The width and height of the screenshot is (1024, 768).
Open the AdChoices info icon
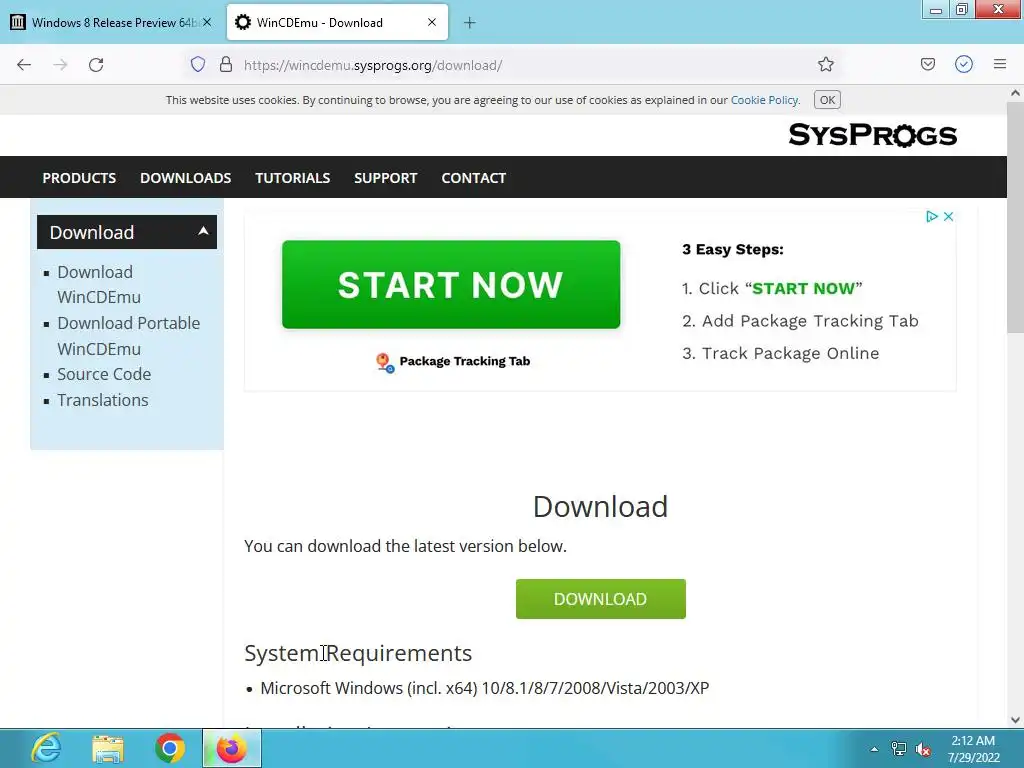pos(932,216)
